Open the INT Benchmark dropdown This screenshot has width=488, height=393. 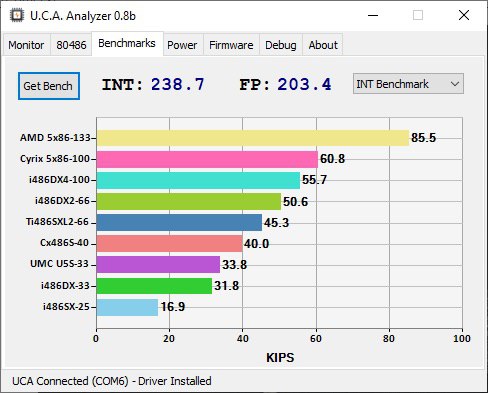click(x=408, y=84)
